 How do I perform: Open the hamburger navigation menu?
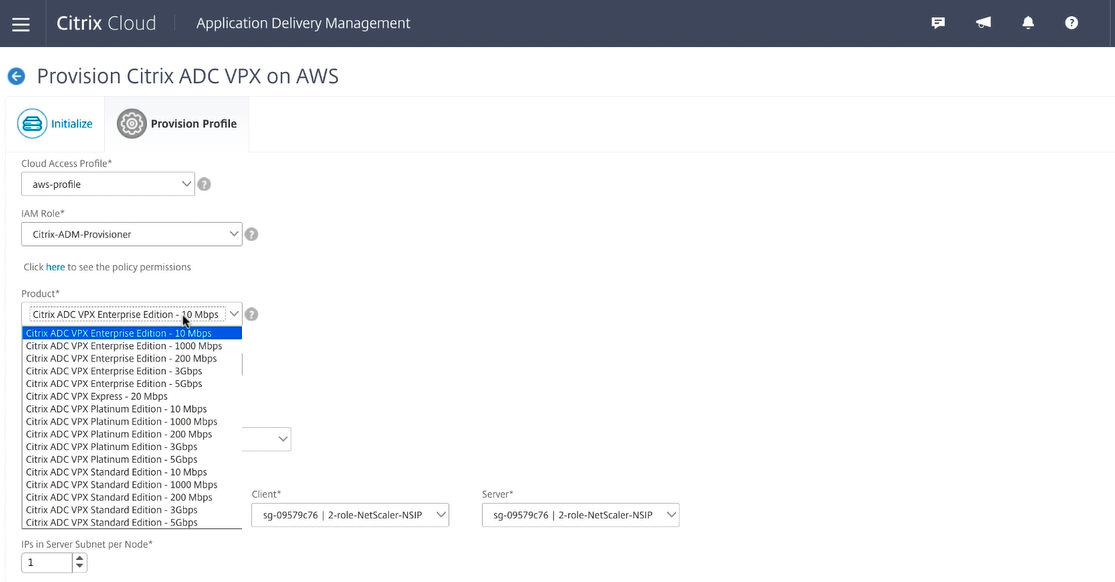20,24
